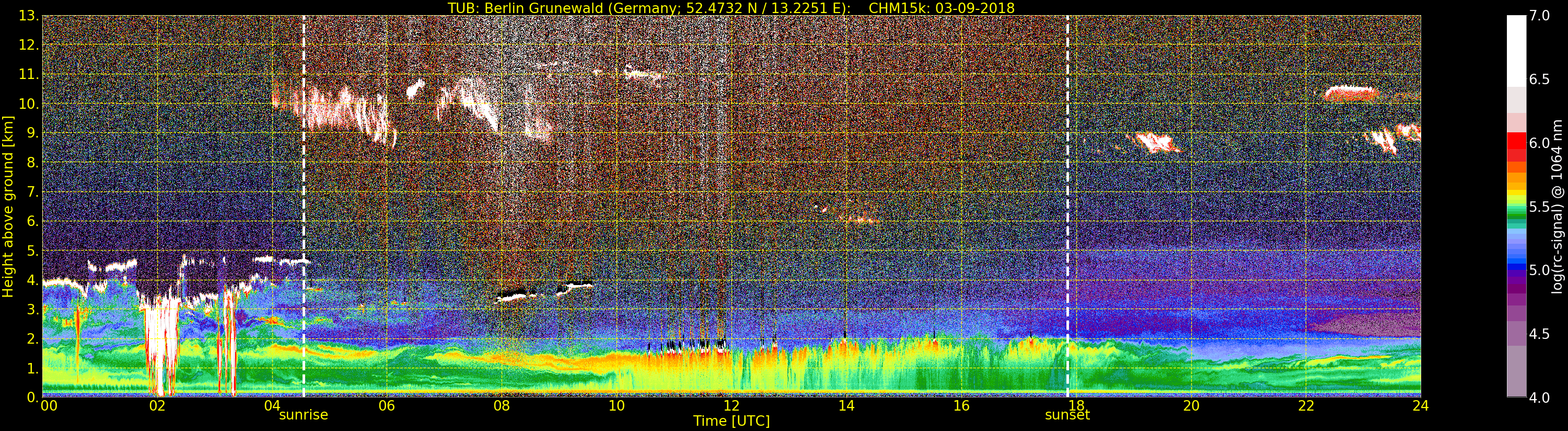Click the '4.0' colorbar label

tap(1540, 398)
